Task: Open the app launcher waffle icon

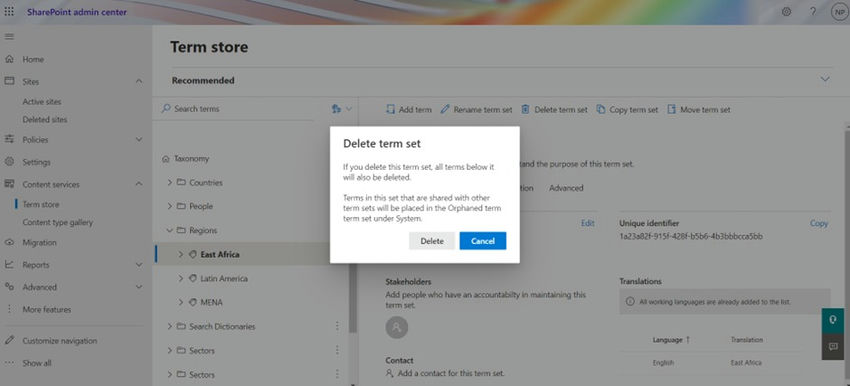Action: click(9, 11)
